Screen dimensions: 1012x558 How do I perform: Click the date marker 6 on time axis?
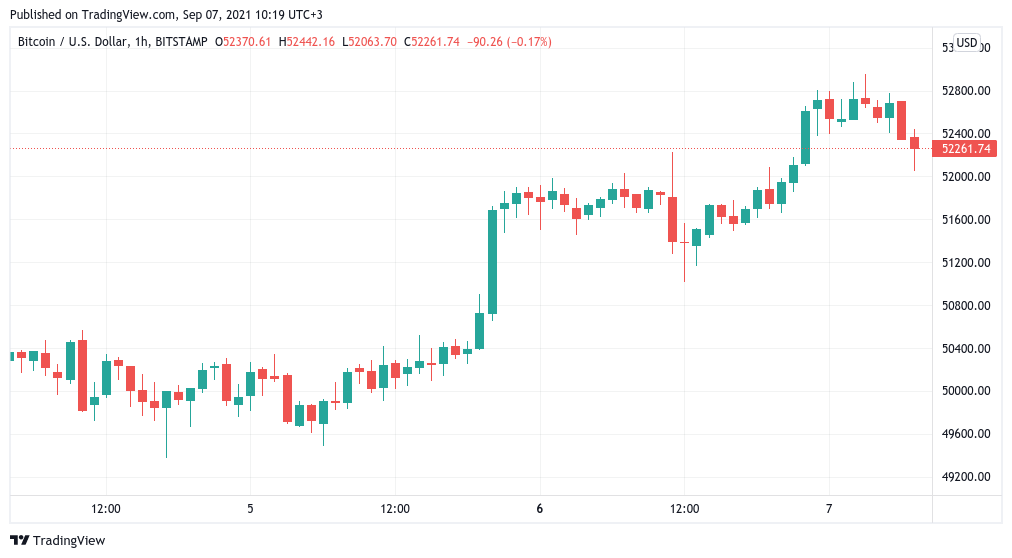(x=540, y=509)
